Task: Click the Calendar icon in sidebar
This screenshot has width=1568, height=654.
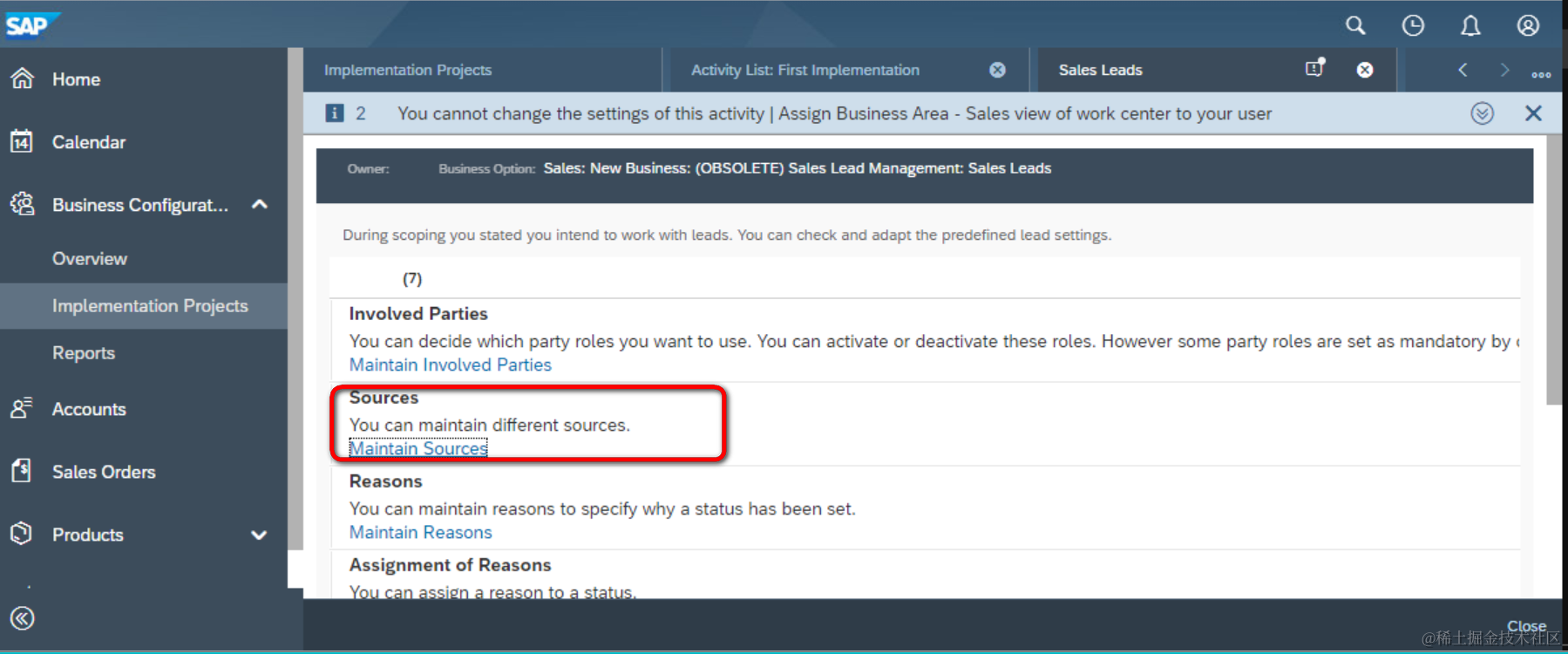Action: [22, 141]
